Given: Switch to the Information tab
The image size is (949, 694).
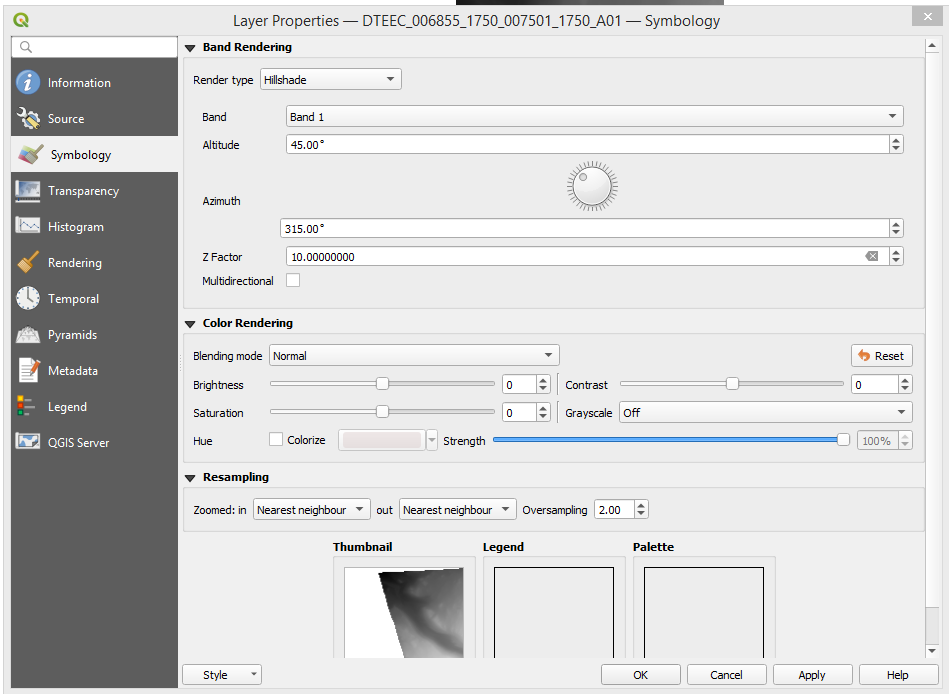Looking at the screenshot, I should point(94,82).
